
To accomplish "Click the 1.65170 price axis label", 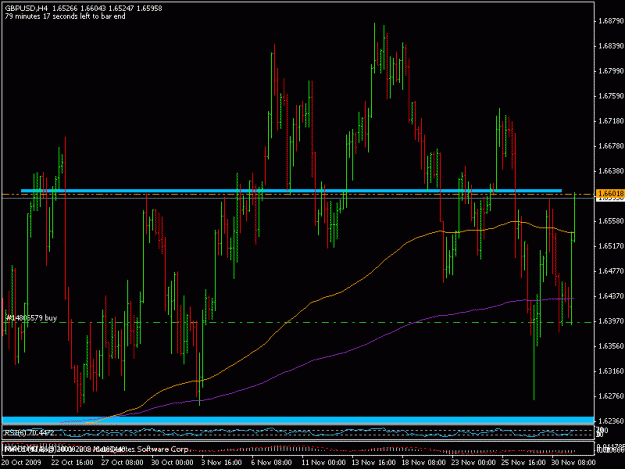I will click(611, 246).
